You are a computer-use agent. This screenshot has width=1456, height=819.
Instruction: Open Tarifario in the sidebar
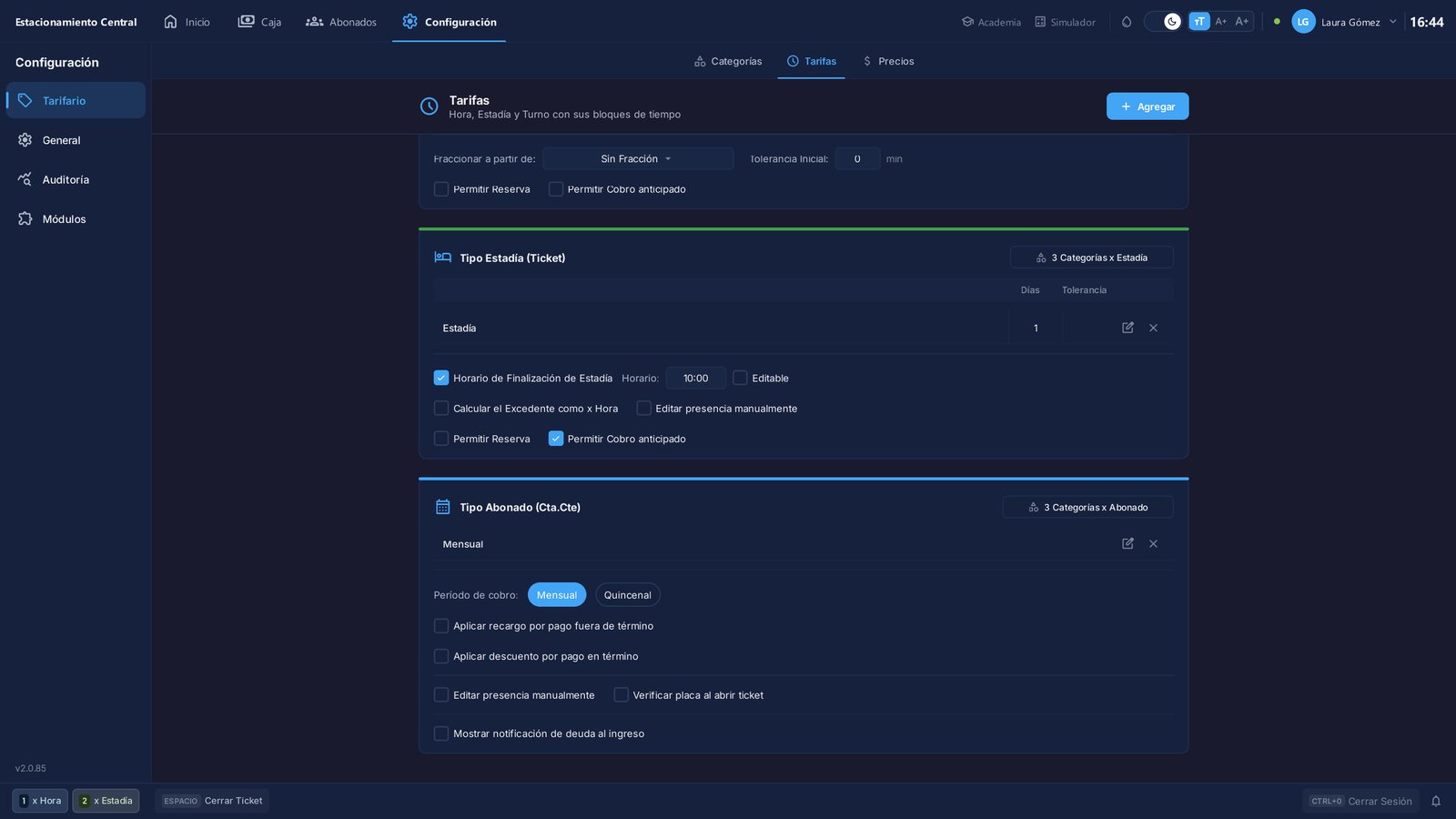[76, 100]
